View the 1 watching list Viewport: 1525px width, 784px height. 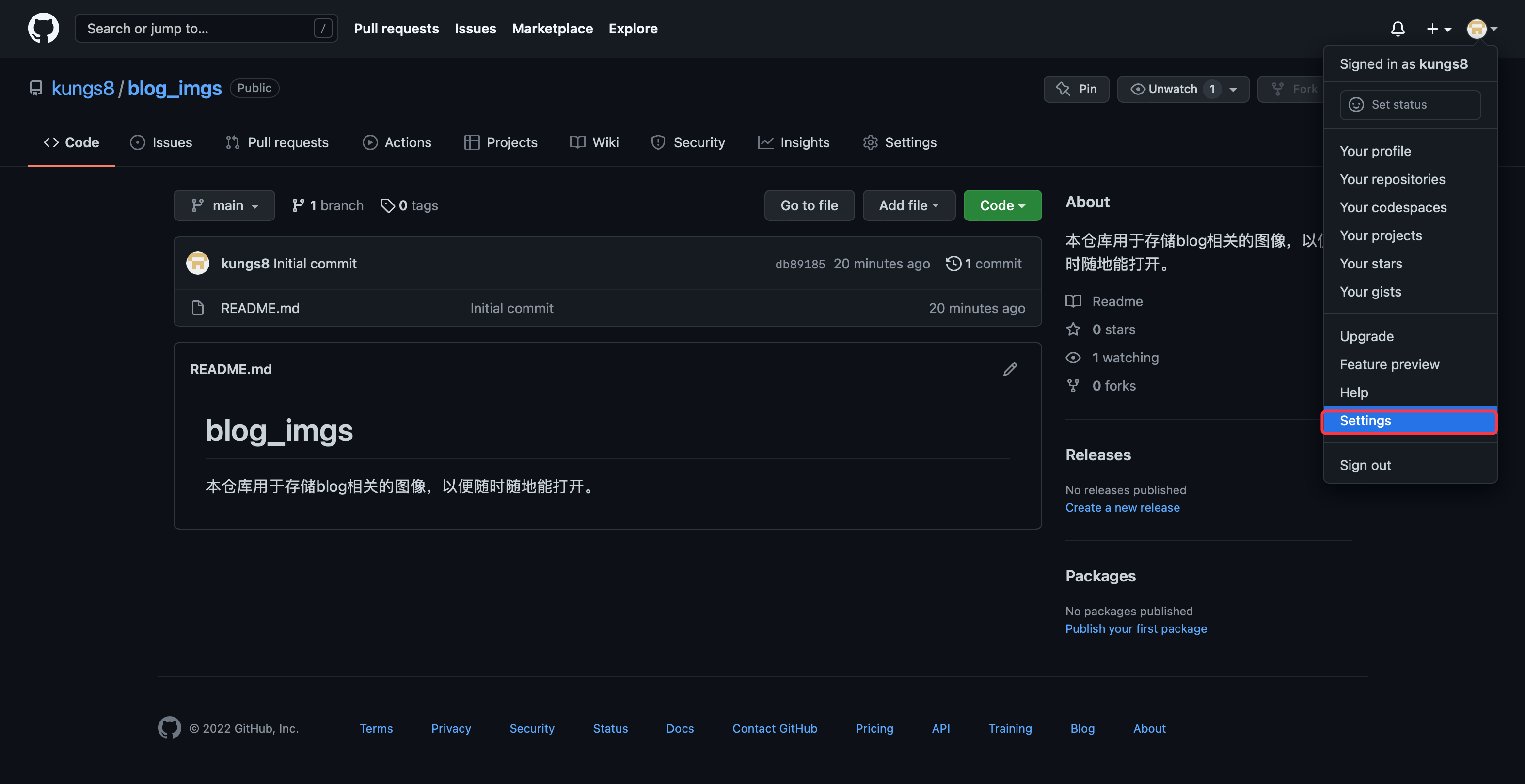pyautogui.click(x=1125, y=358)
